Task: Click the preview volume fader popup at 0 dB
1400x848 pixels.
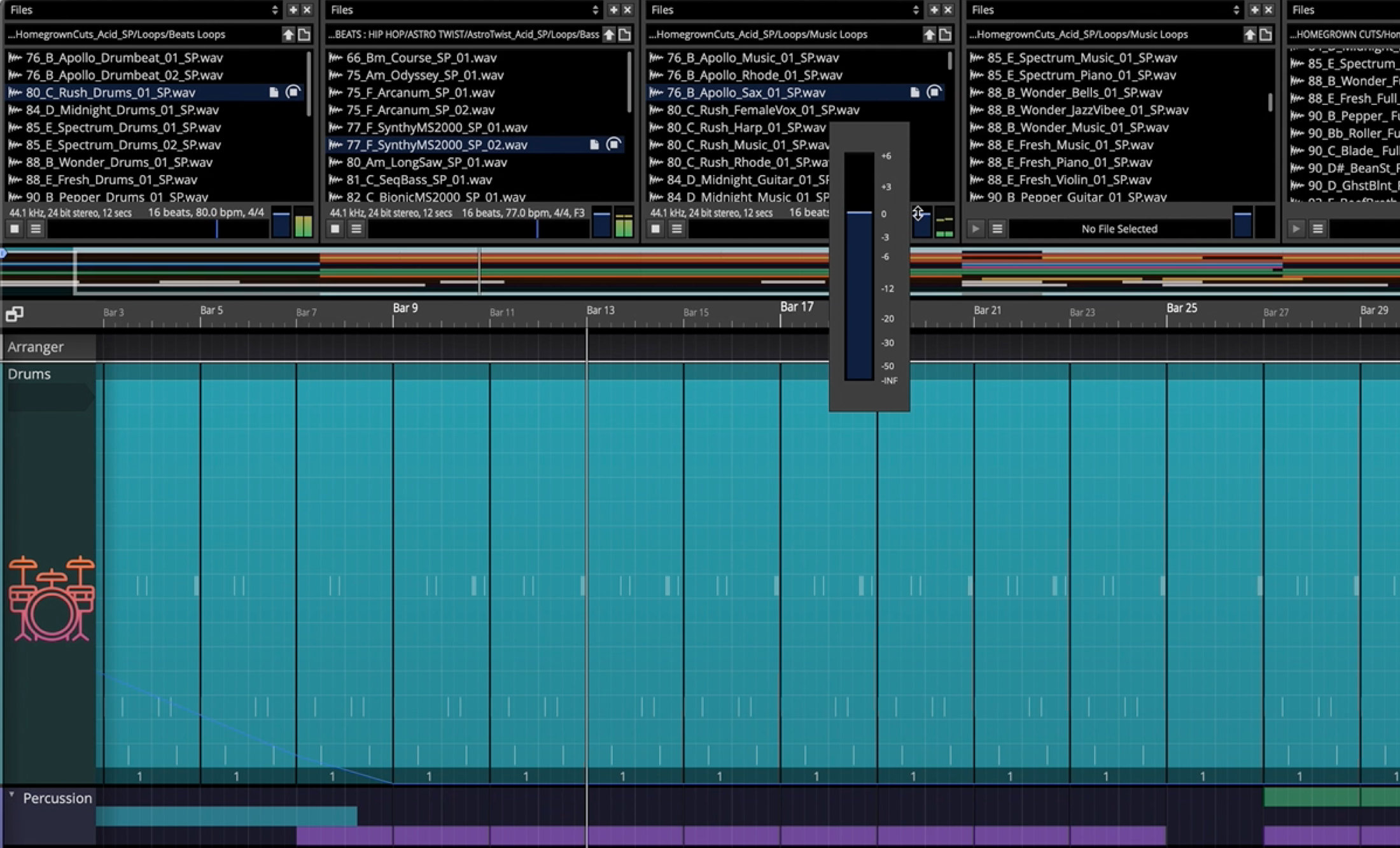Action: [x=859, y=213]
